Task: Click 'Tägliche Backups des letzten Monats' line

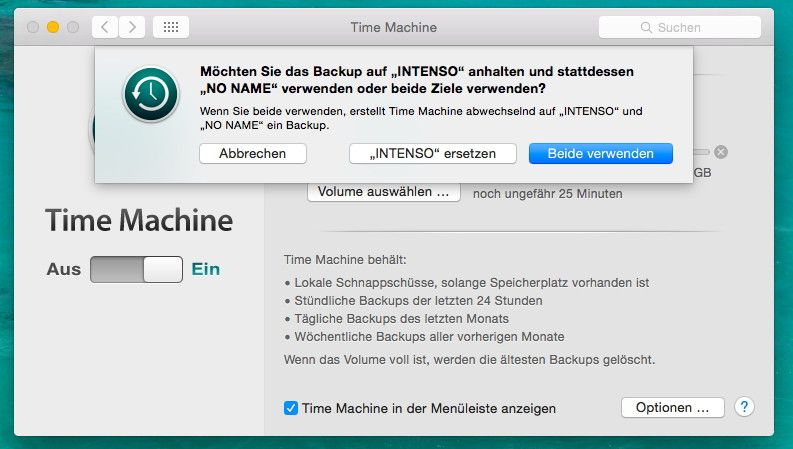Action: pos(396,319)
